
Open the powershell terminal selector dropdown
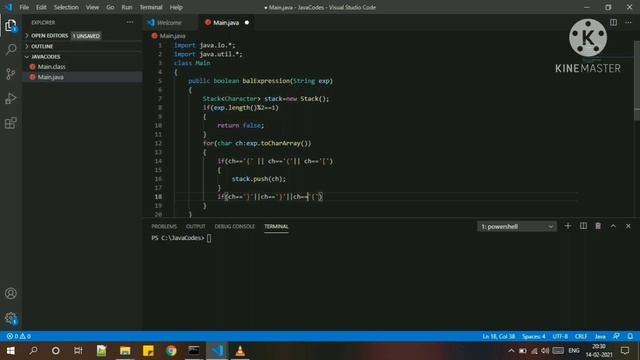coord(516,227)
